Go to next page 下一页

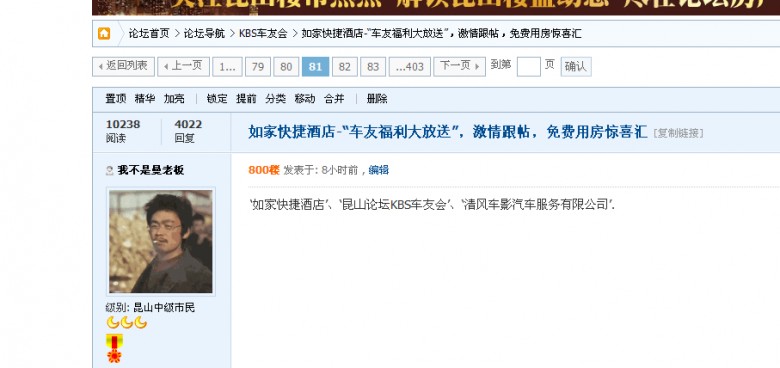(x=459, y=66)
